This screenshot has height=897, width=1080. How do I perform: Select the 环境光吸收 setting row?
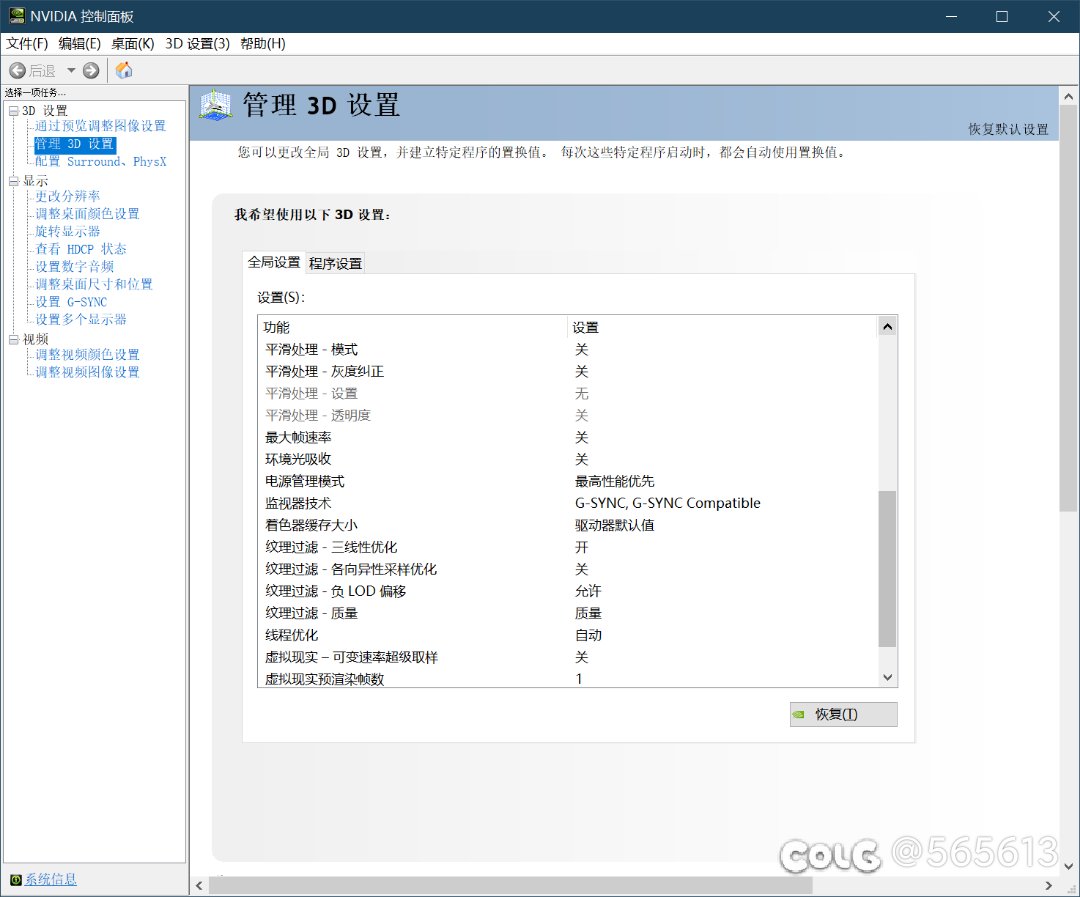[568, 460]
